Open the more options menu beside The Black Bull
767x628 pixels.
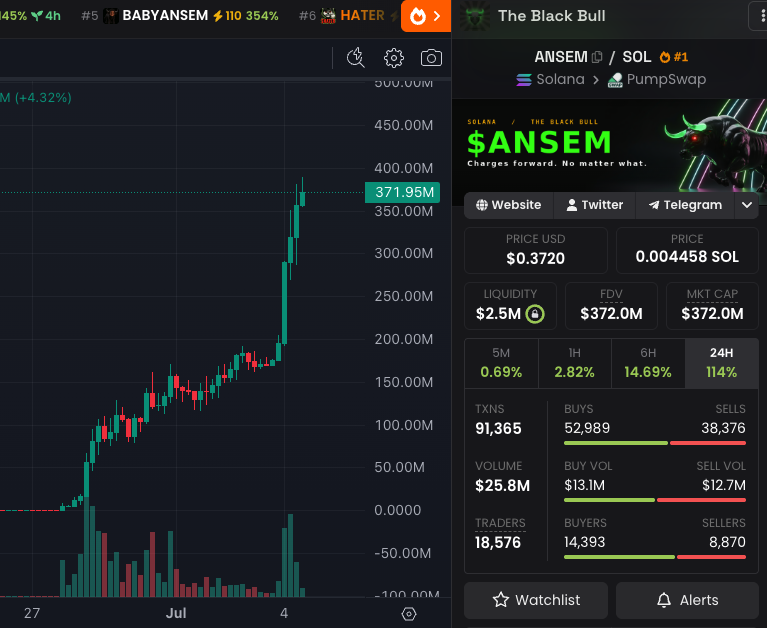point(759,16)
